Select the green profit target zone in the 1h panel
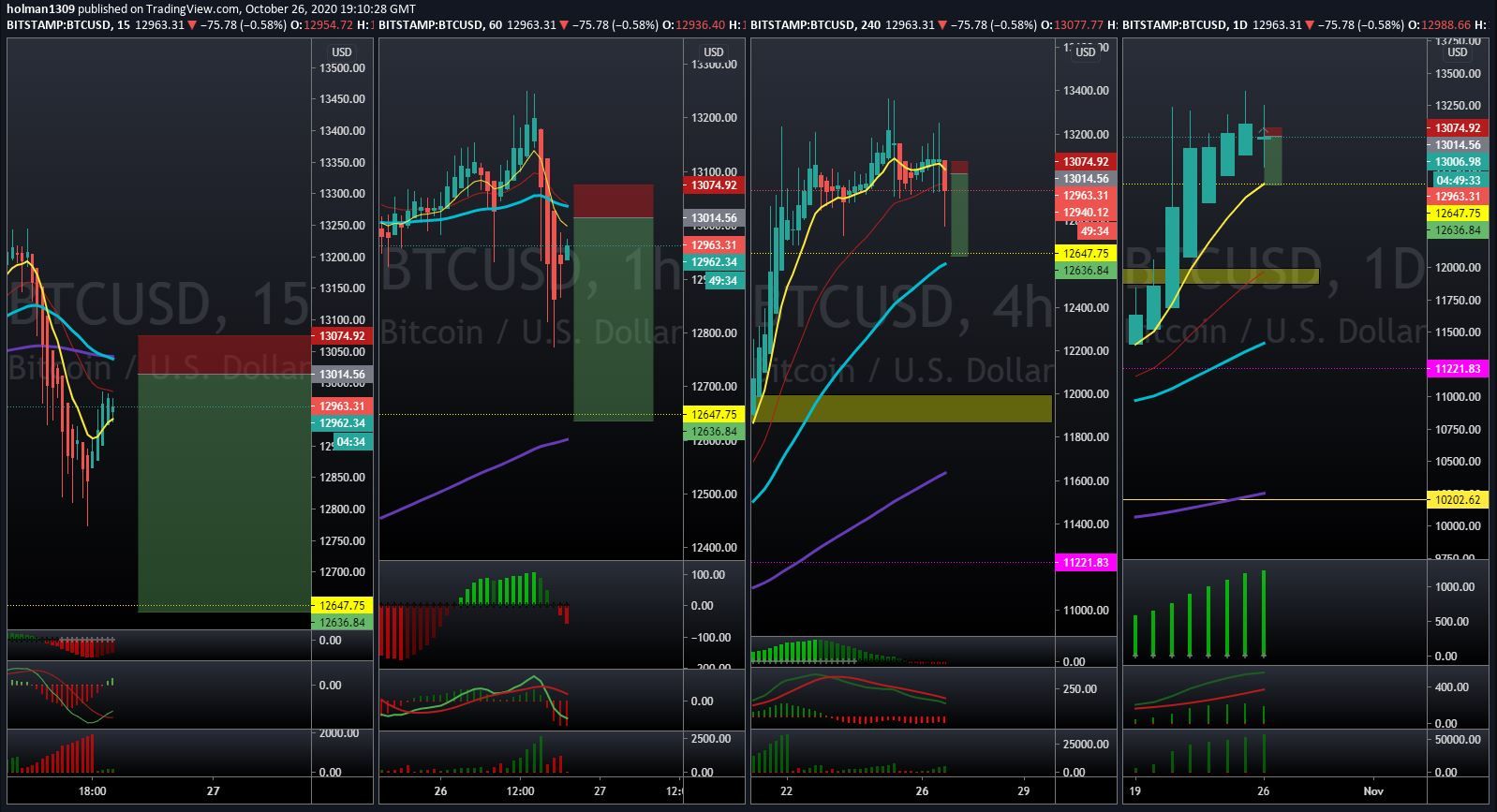This screenshot has height=812, width=1497. [x=614, y=319]
